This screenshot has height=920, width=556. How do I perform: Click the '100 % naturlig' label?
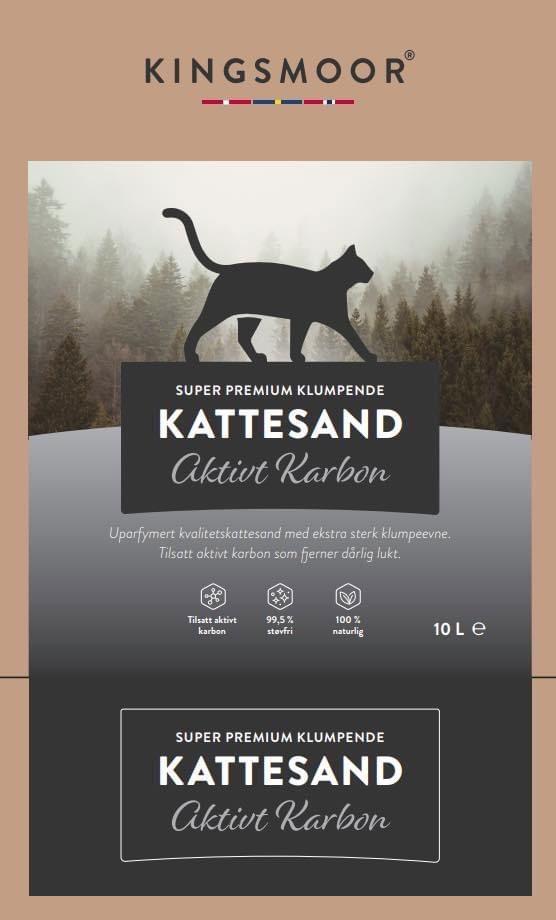[348, 625]
